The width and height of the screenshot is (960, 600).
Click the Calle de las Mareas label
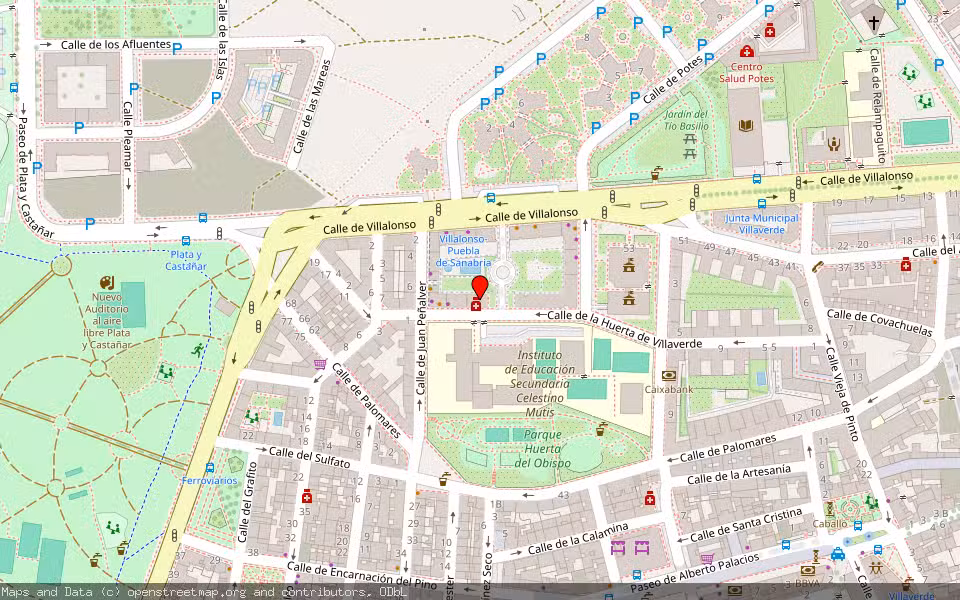pos(312,107)
